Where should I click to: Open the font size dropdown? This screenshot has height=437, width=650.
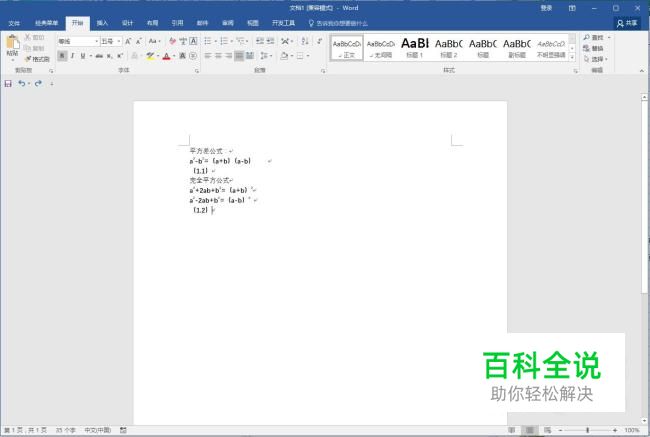coord(119,41)
